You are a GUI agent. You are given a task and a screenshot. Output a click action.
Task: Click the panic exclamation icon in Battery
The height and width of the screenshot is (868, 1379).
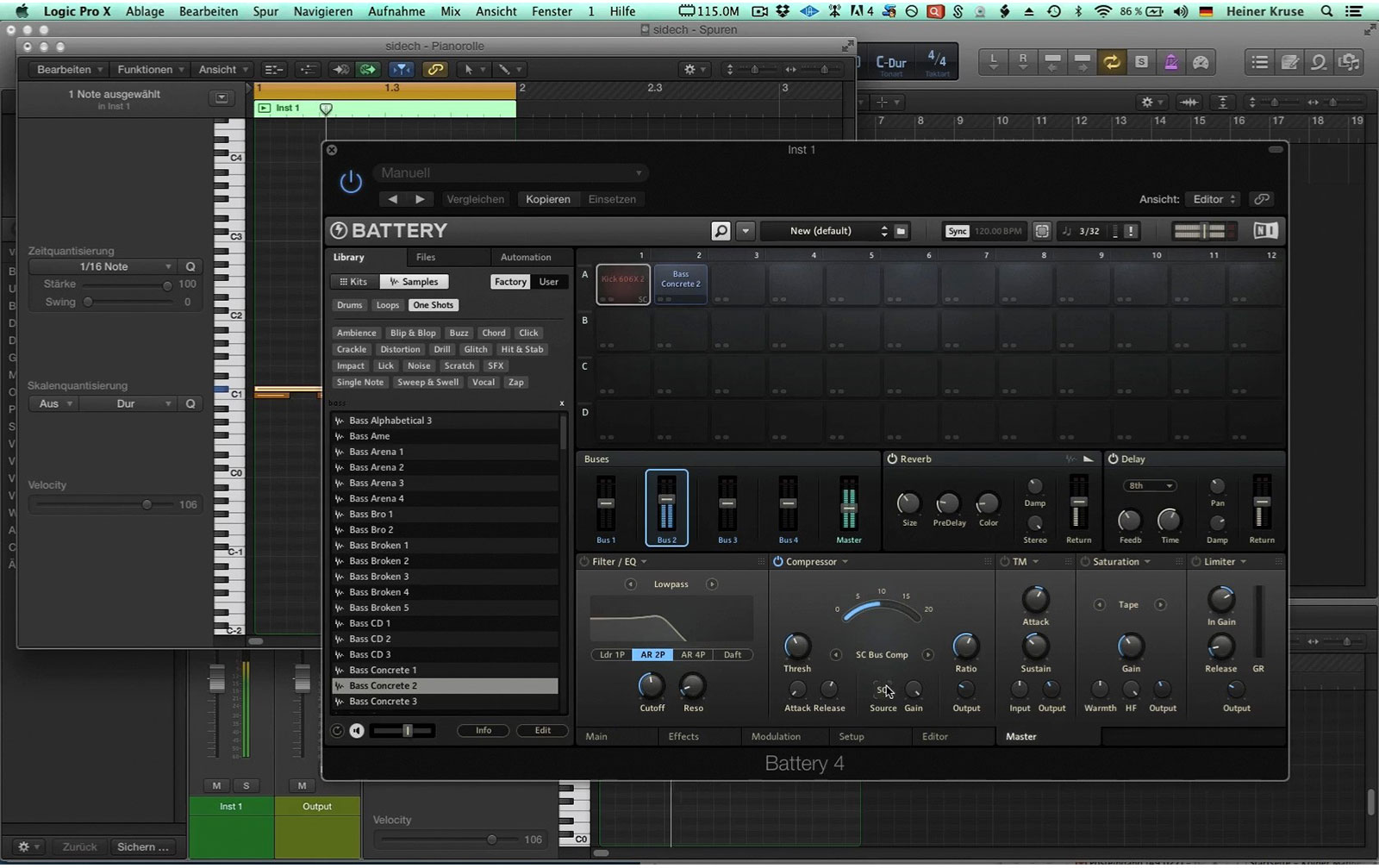1131,231
